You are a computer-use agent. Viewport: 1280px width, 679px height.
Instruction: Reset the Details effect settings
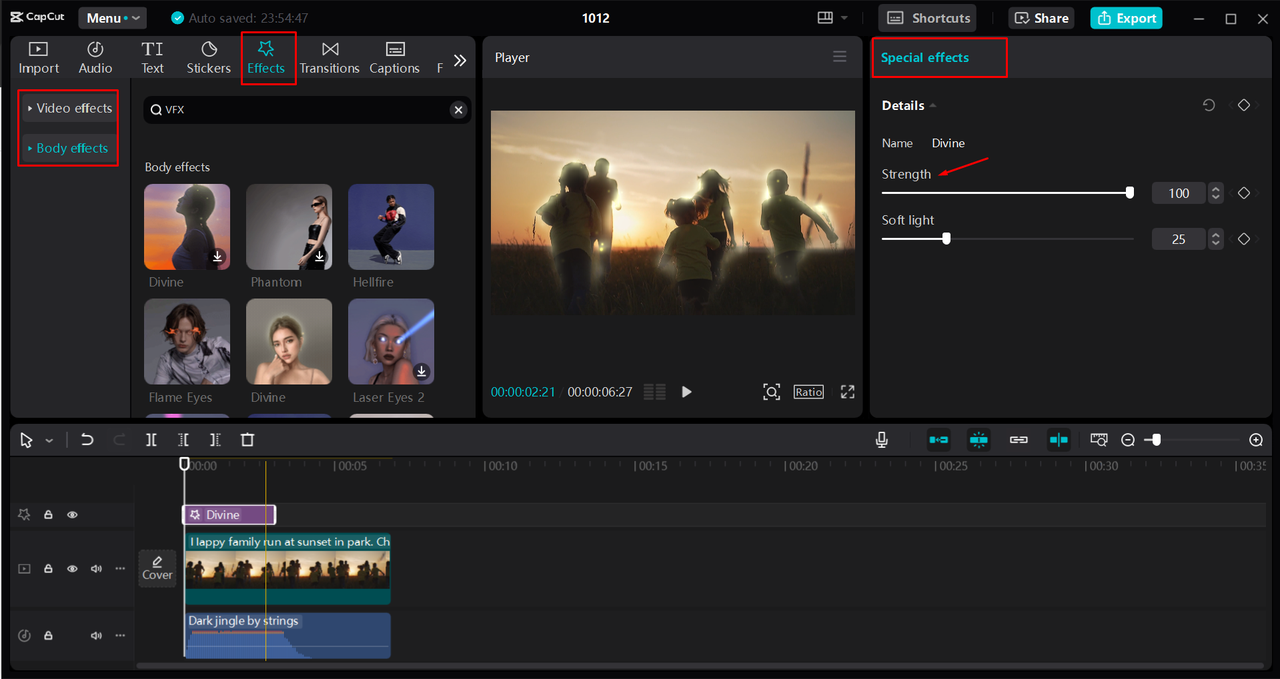tap(1209, 105)
